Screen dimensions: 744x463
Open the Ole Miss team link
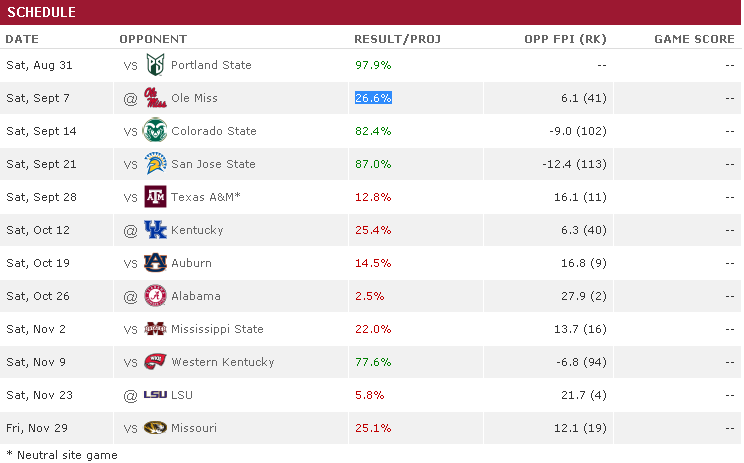[x=194, y=98]
